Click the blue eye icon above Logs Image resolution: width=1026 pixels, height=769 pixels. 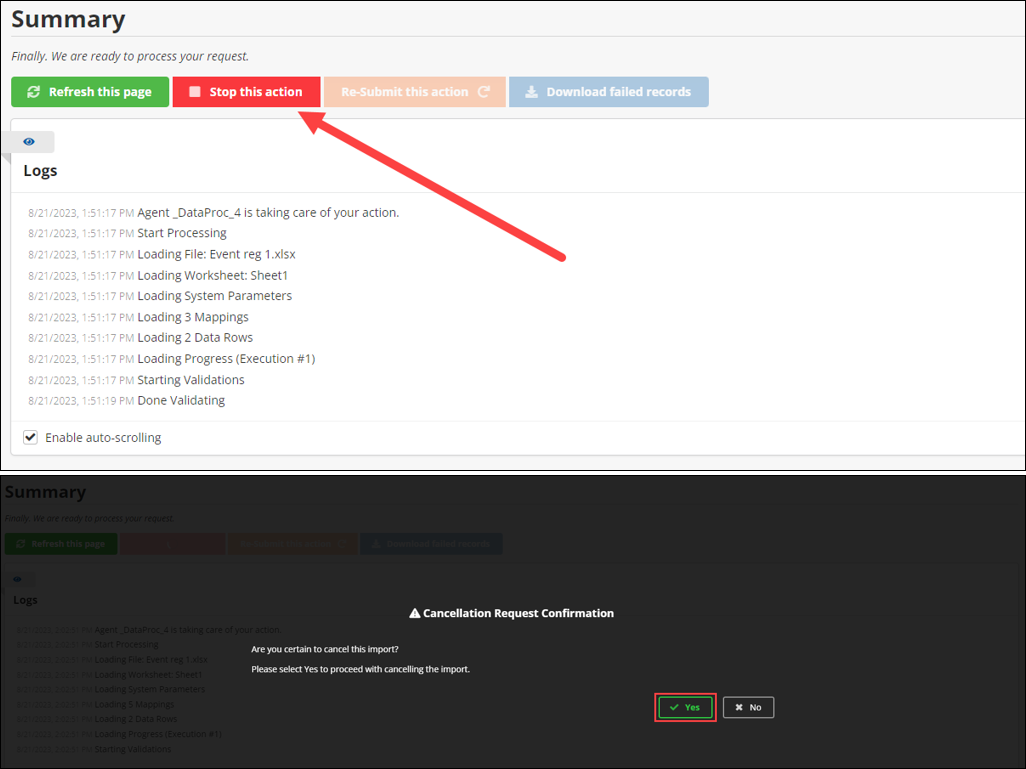(x=29, y=142)
